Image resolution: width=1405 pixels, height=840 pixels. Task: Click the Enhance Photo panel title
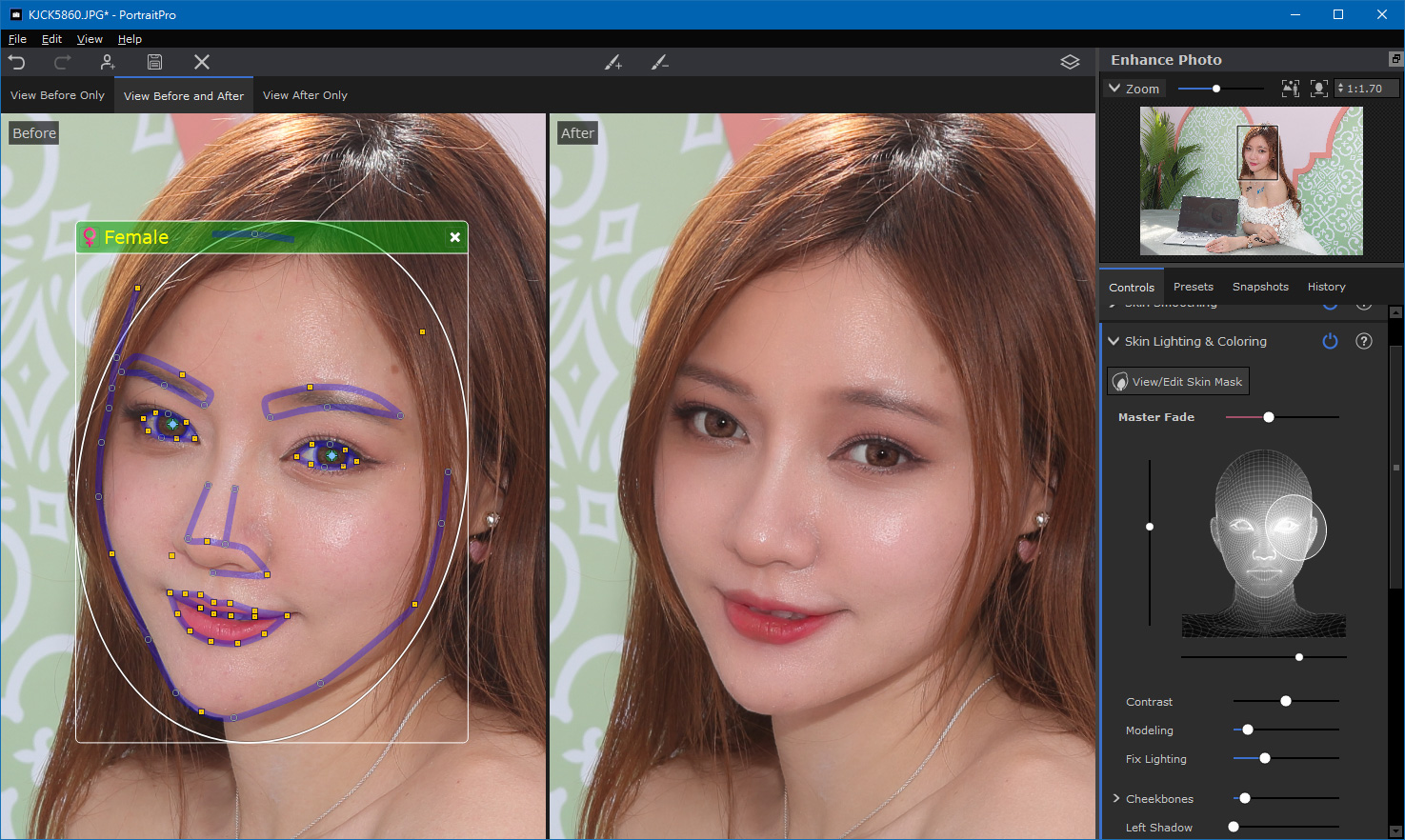pyautogui.click(x=1166, y=59)
